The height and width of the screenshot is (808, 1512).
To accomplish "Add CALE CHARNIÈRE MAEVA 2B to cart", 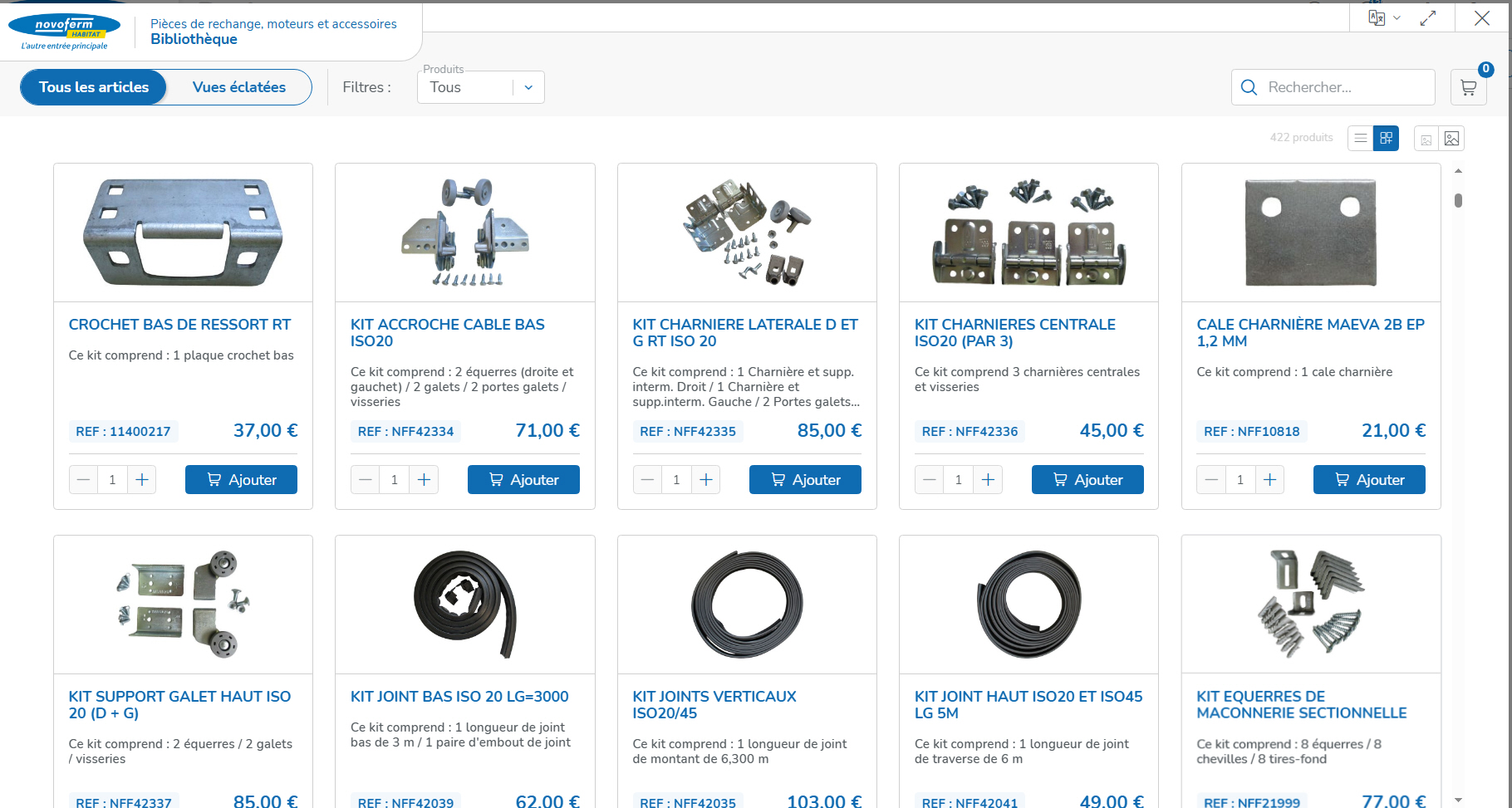I will tap(1369, 480).
